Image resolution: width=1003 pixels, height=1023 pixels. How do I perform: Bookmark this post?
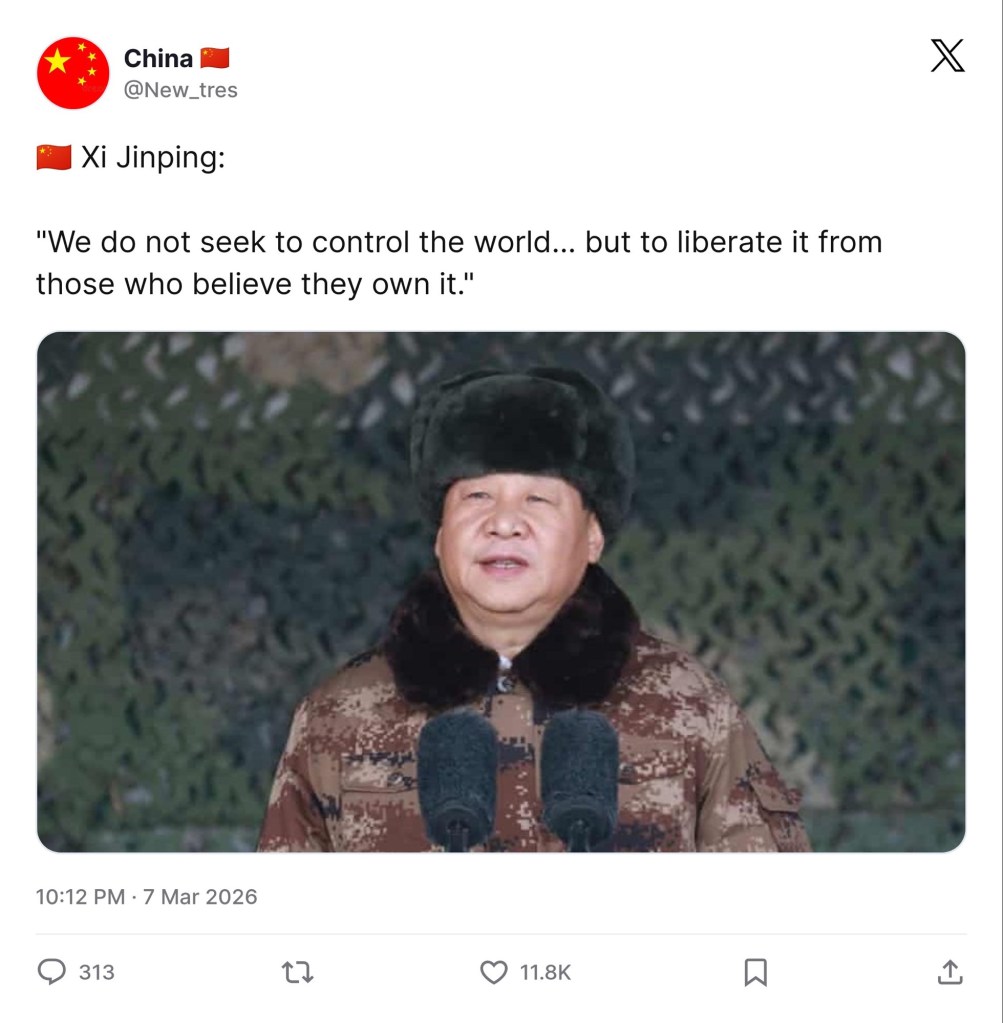pyautogui.click(x=756, y=972)
